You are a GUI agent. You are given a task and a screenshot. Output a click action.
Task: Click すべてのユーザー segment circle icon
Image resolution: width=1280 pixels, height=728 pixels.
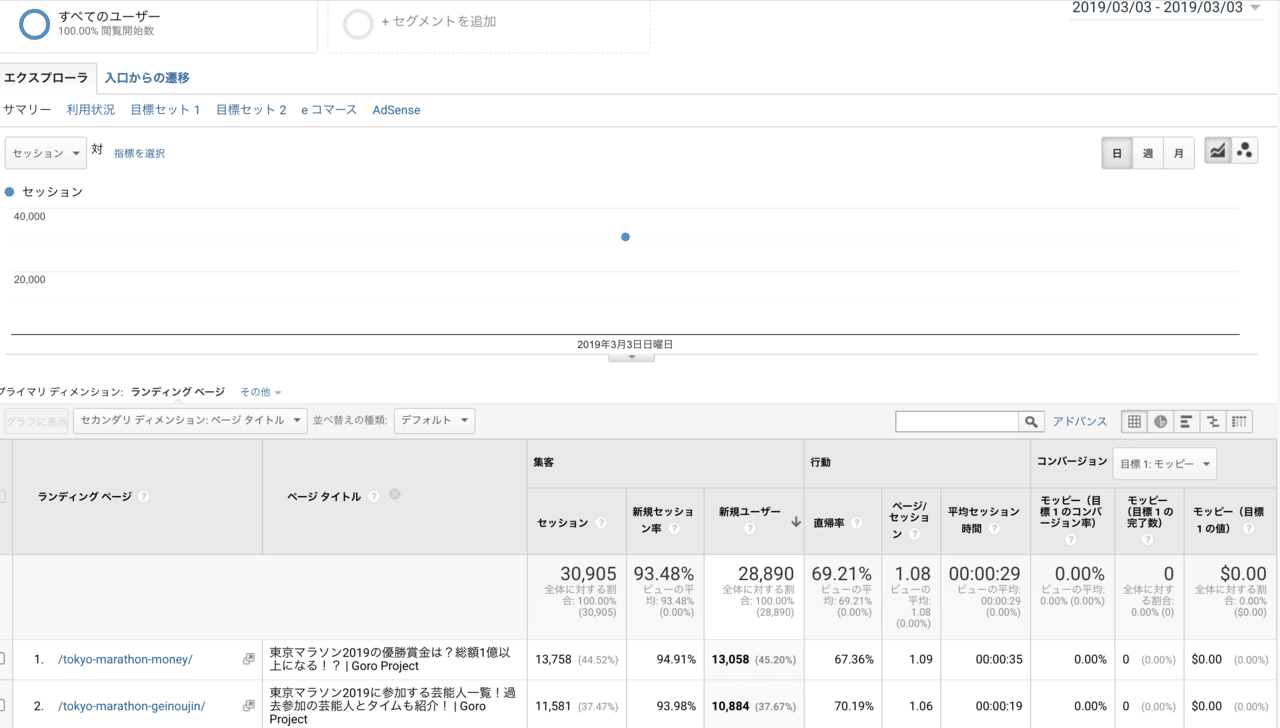coord(35,24)
